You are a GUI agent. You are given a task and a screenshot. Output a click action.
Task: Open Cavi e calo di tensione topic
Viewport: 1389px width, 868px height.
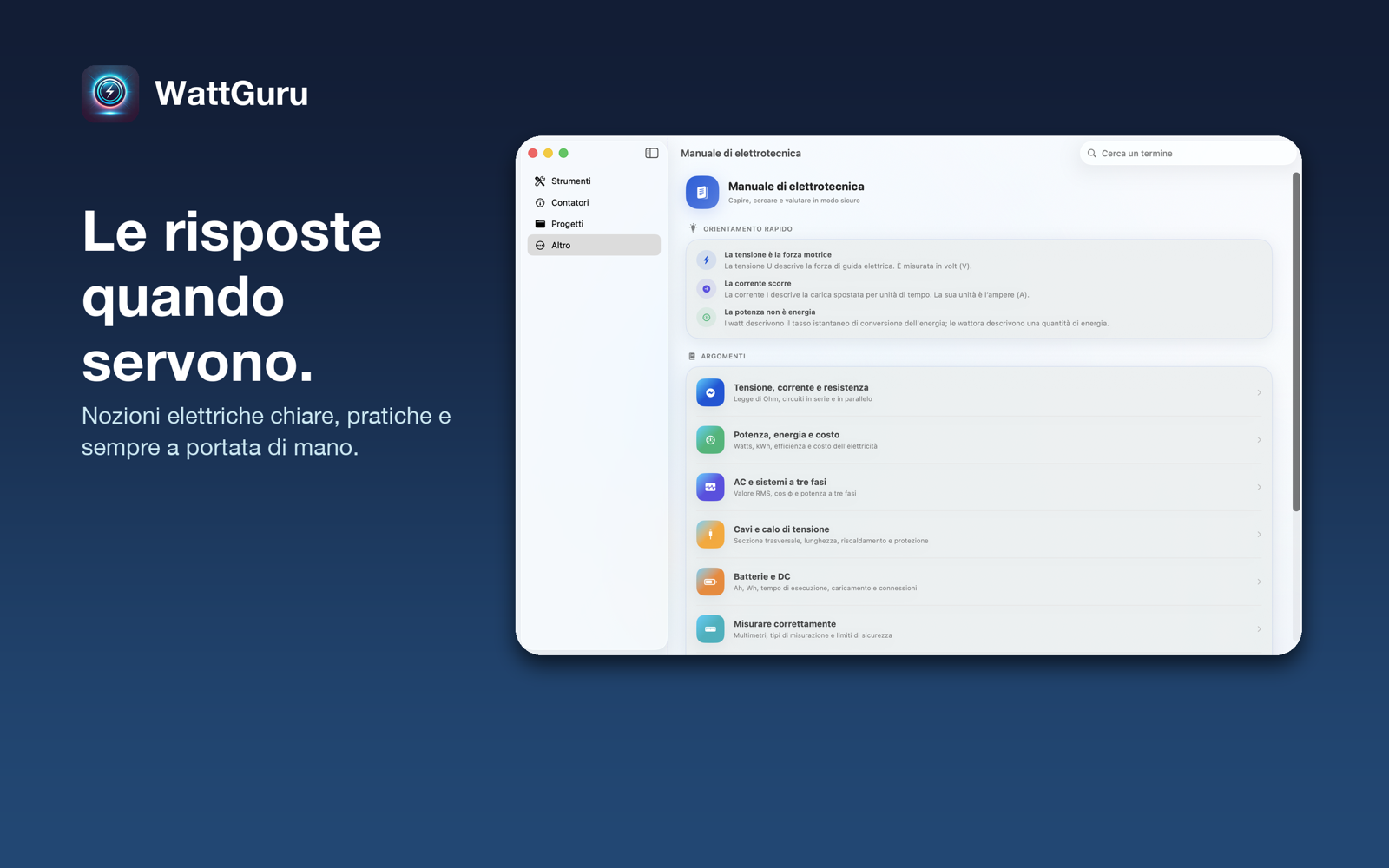978,535
